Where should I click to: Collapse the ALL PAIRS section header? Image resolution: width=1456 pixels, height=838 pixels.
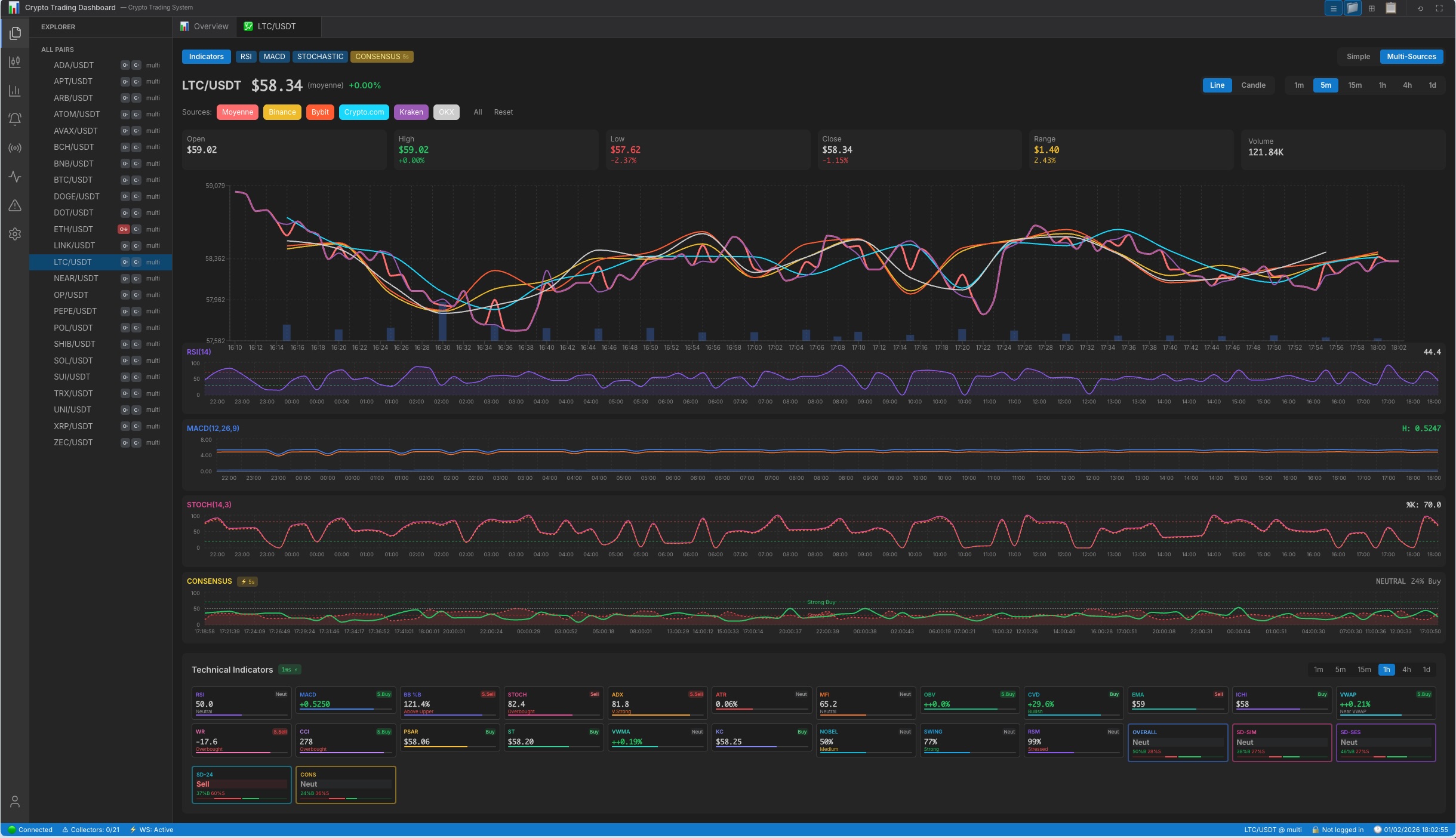[57, 50]
